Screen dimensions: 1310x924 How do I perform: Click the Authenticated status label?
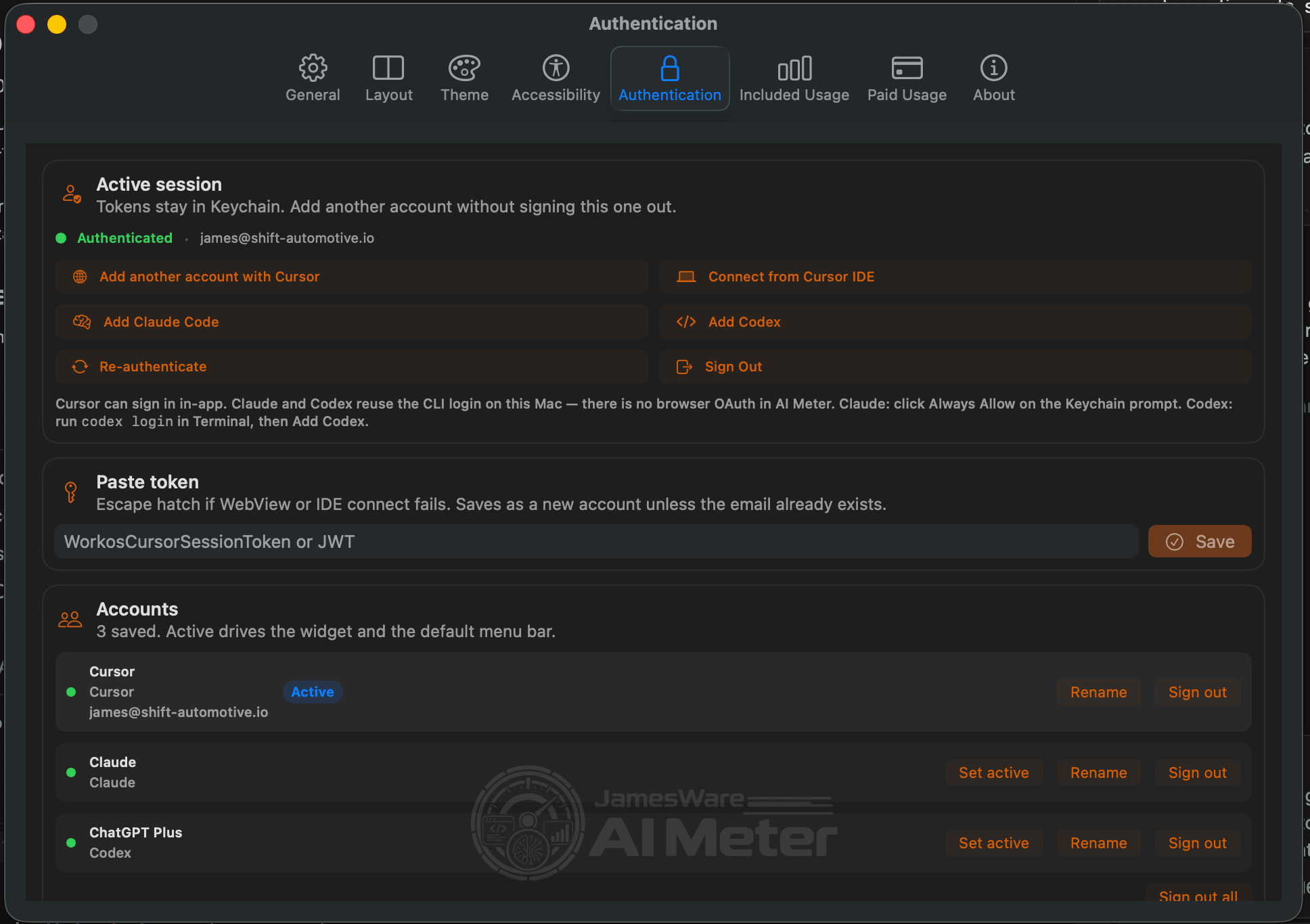125,238
